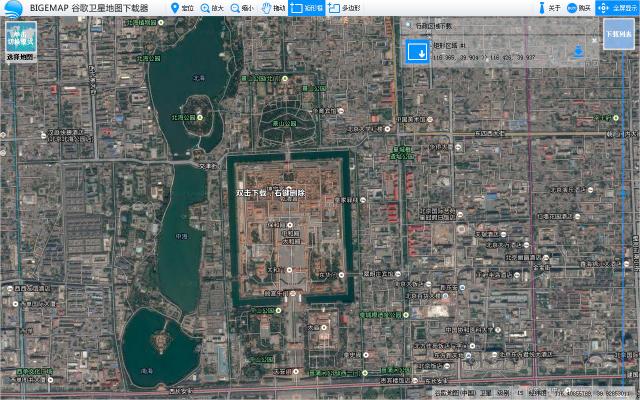Viewport: 640px width, 400px height.
Task: Click the 双击下载，右键删除 label on the map
Action: pyautogui.click(x=270, y=192)
